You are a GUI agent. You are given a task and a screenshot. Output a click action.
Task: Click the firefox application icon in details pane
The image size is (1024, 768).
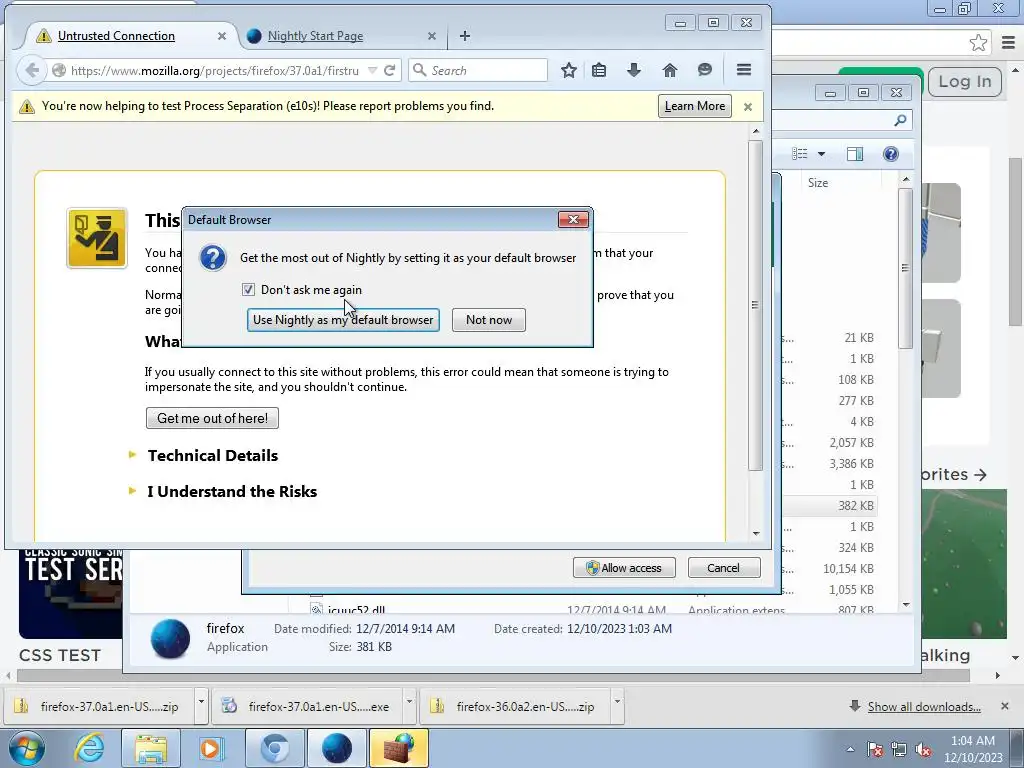pyautogui.click(x=170, y=638)
